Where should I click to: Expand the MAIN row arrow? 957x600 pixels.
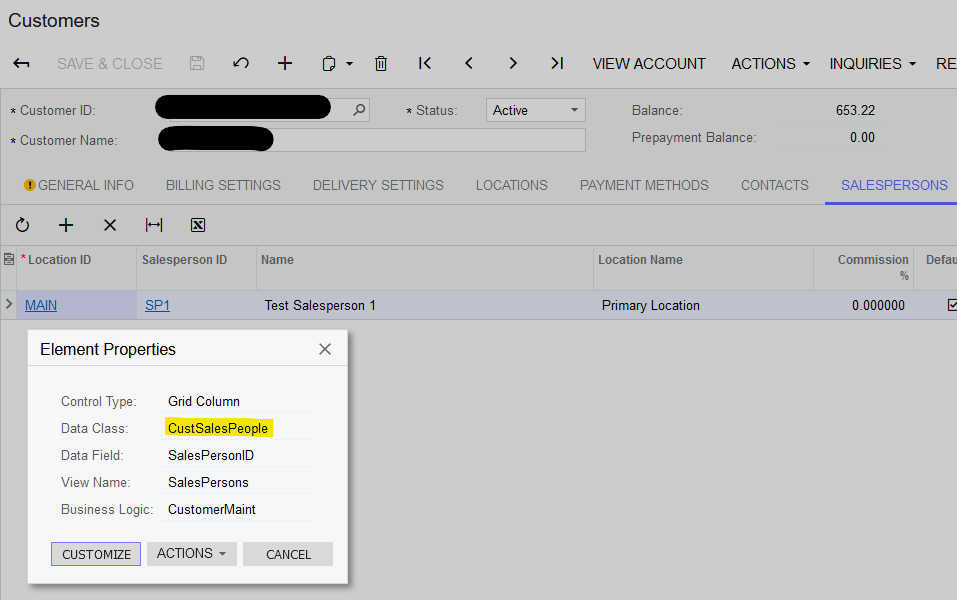coord(9,304)
